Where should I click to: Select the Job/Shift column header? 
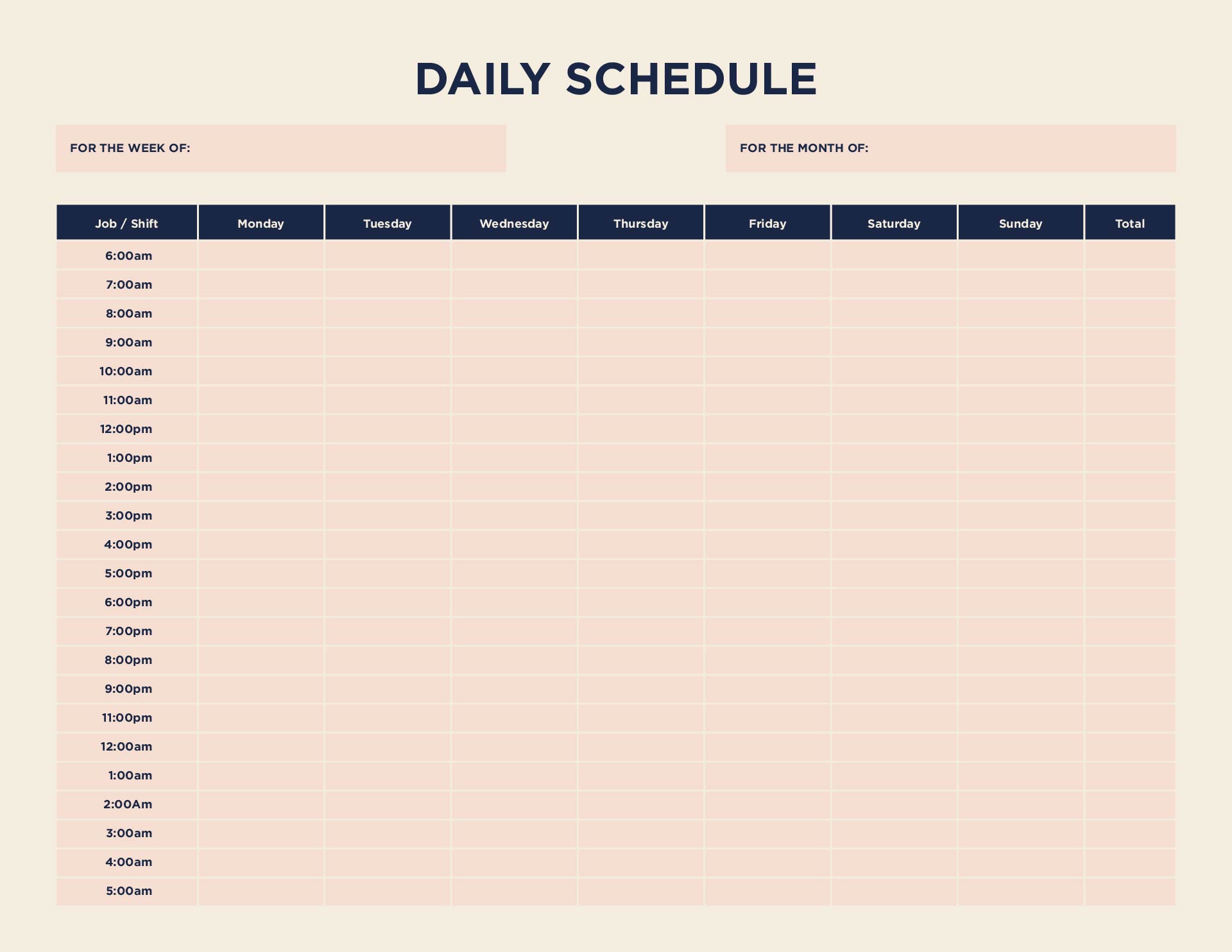point(126,222)
